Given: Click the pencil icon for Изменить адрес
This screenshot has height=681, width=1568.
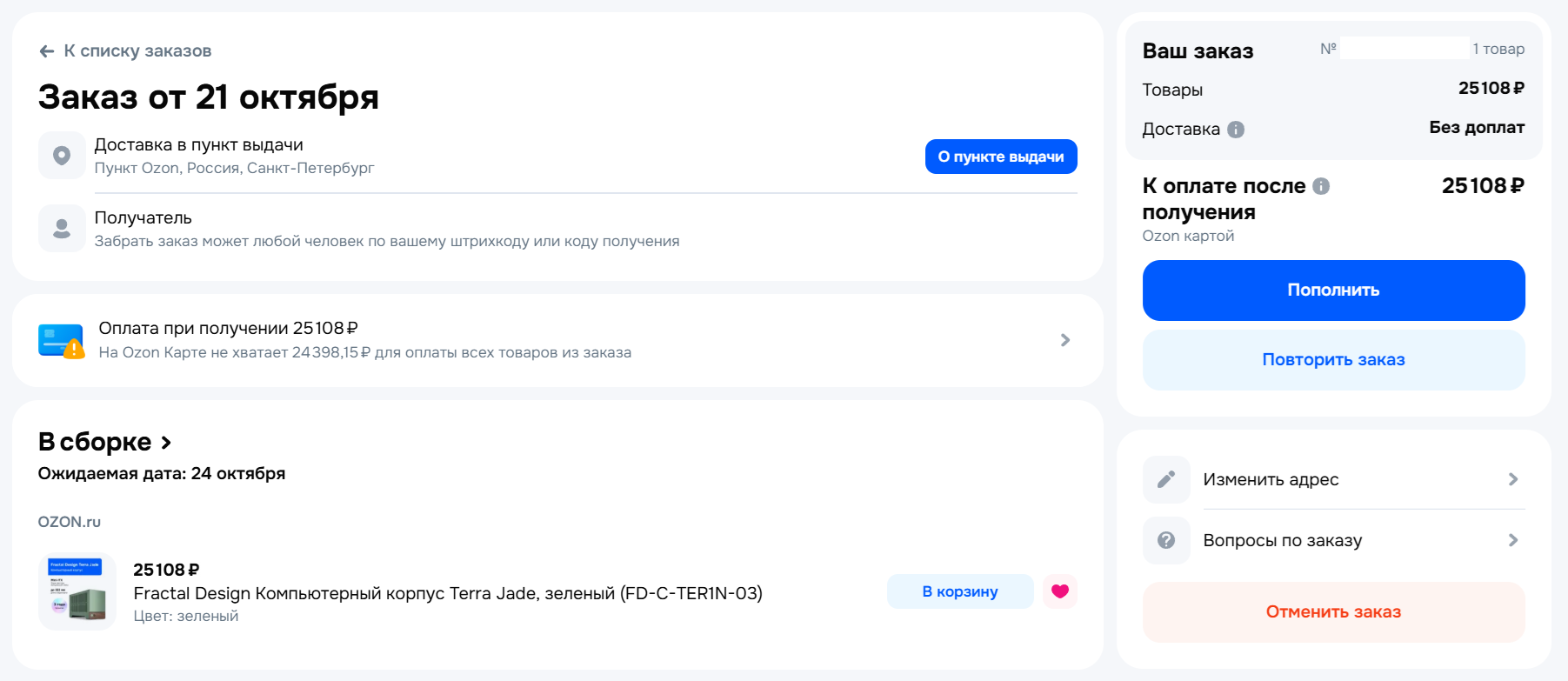Looking at the screenshot, I should click(1166, 479).
